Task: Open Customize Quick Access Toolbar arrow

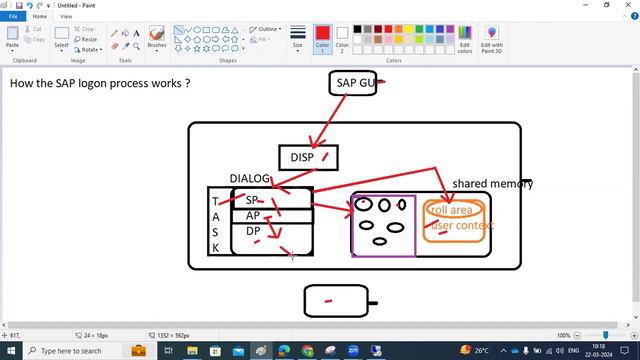Action: click(x=49, y=6)
